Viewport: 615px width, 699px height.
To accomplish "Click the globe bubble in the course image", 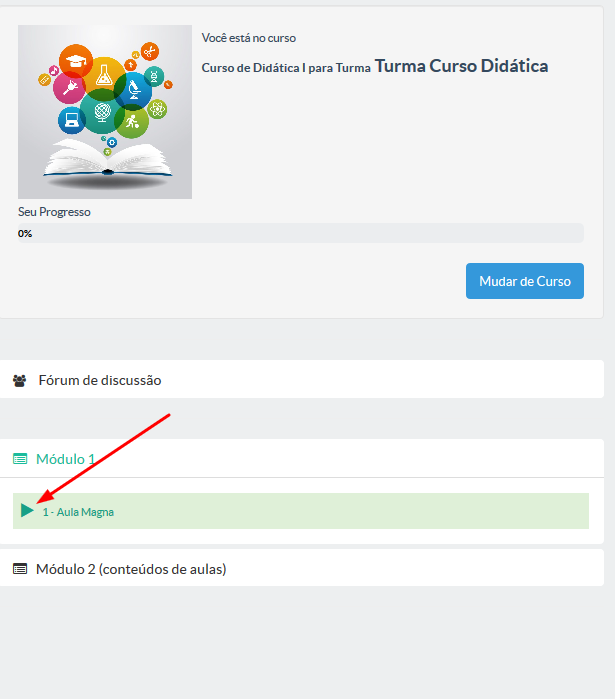I will [102, 111].
